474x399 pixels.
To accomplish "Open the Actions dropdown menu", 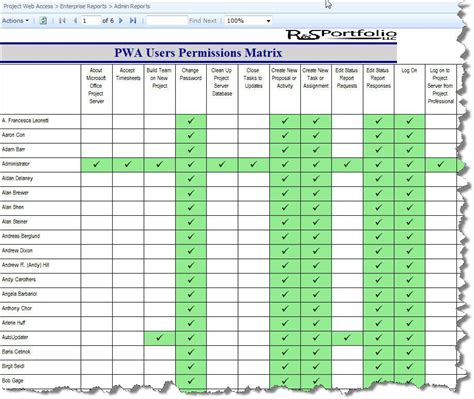I will [15, 21].
